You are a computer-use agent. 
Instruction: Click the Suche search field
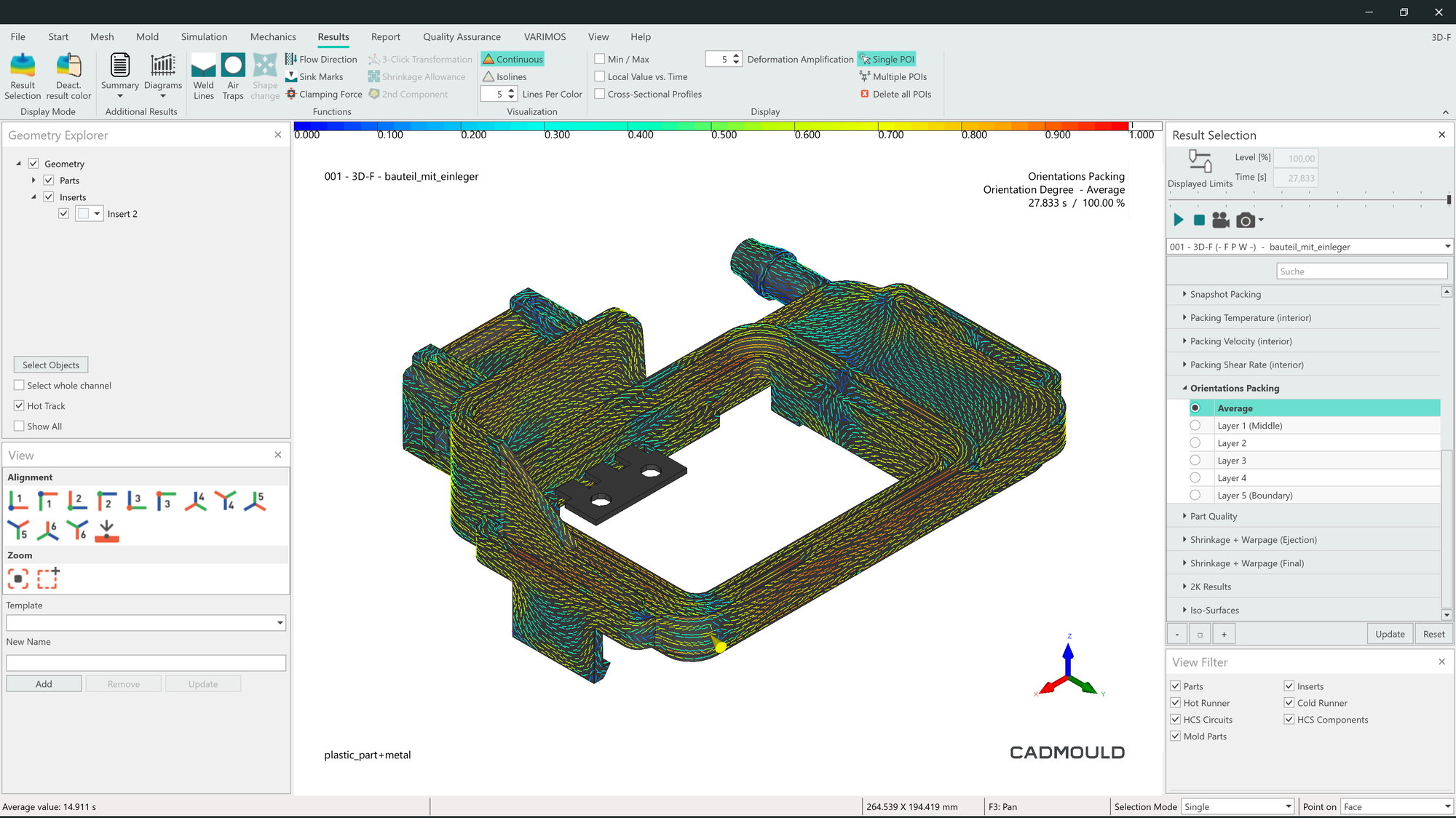[x=1361, y=271]
